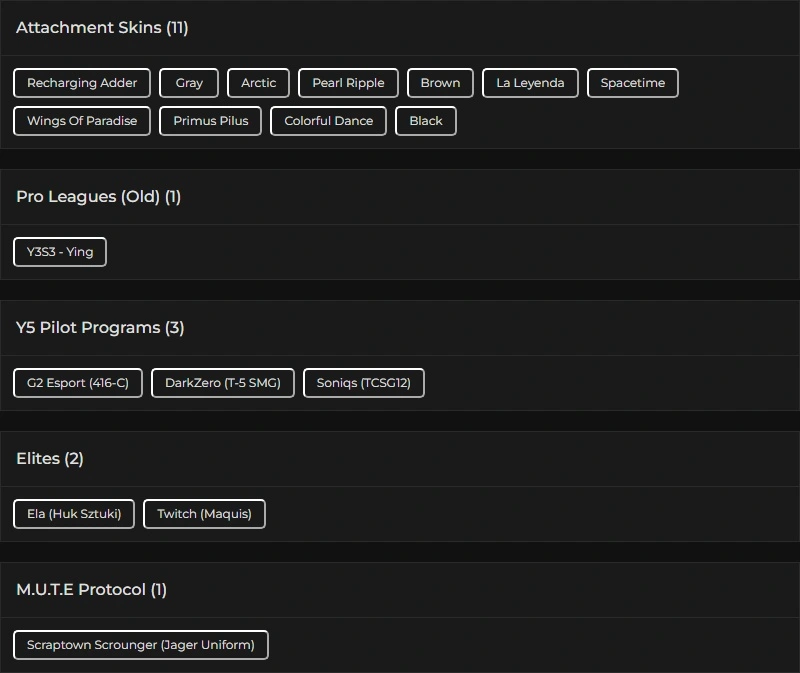
Task: Click the G2 Esport (416-C) tag
Action: click(78, 383)
